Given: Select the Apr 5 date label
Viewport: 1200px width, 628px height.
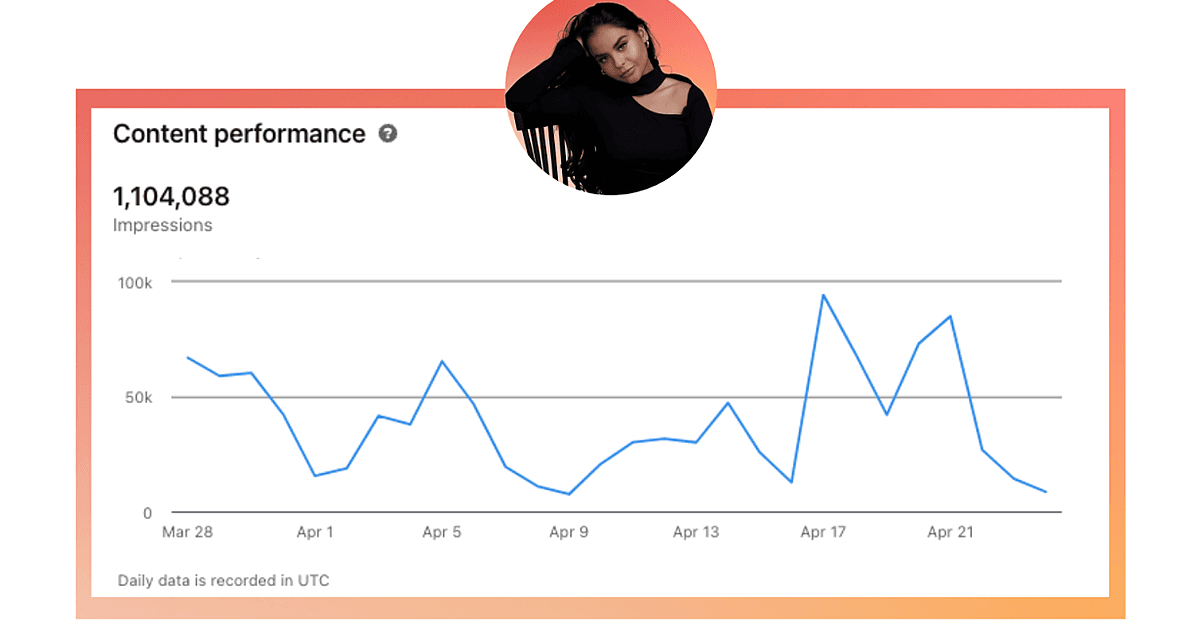Looking at the screenshot, I should point(442,532).
